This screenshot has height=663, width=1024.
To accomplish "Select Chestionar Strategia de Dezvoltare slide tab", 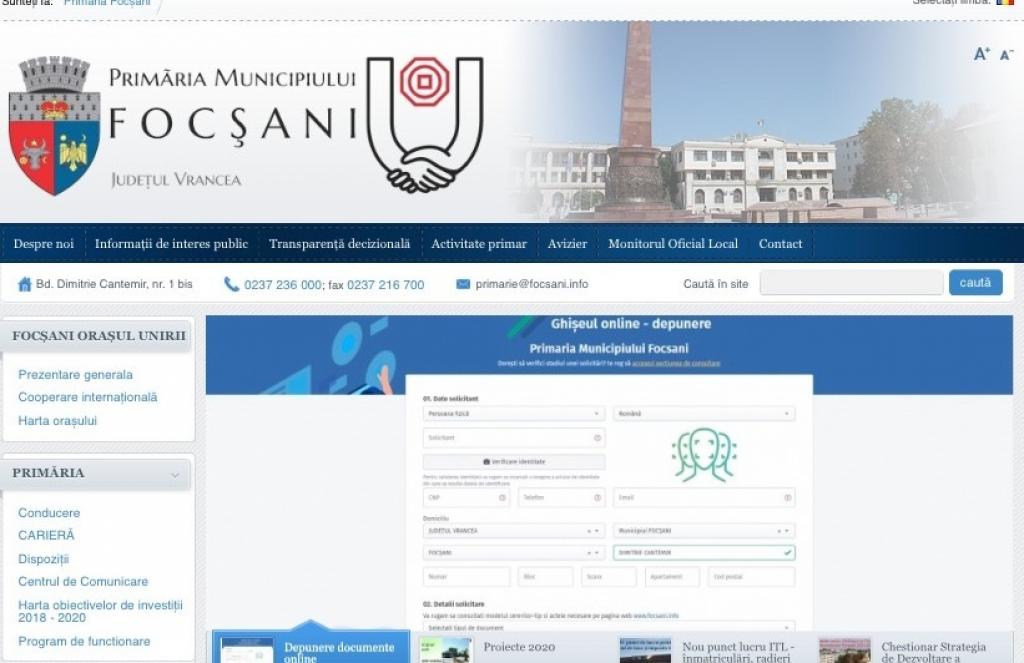I will coord(934,652).
